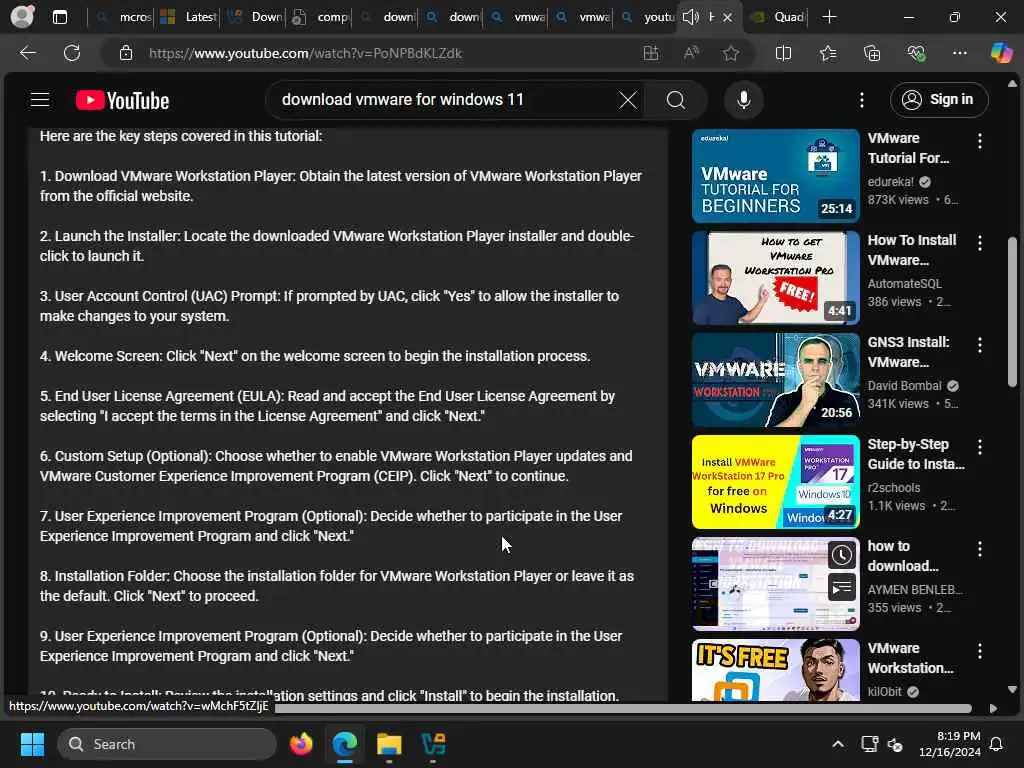The height and width of the screenshot is (768, 1024).
Task: Open Browser essentials heart icon
Action: tap(916, 53)
